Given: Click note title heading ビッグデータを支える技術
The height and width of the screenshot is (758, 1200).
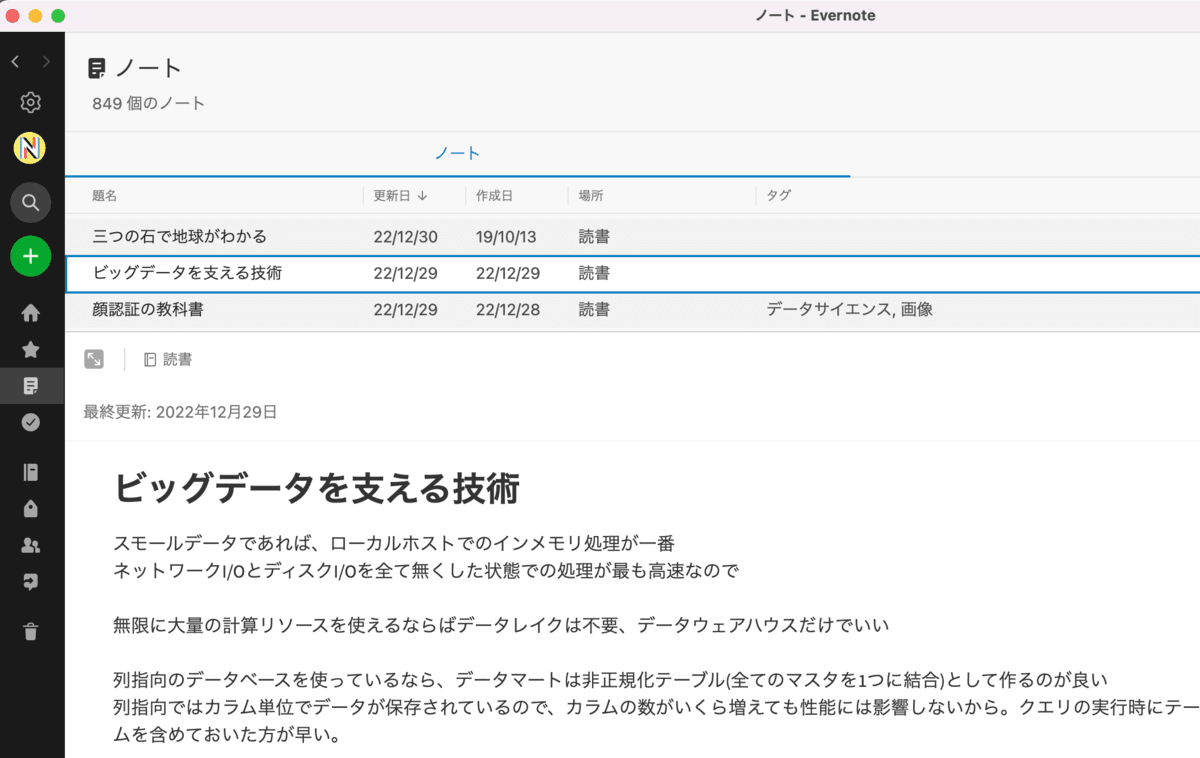Looking at the screenshot, I should 317,489.
